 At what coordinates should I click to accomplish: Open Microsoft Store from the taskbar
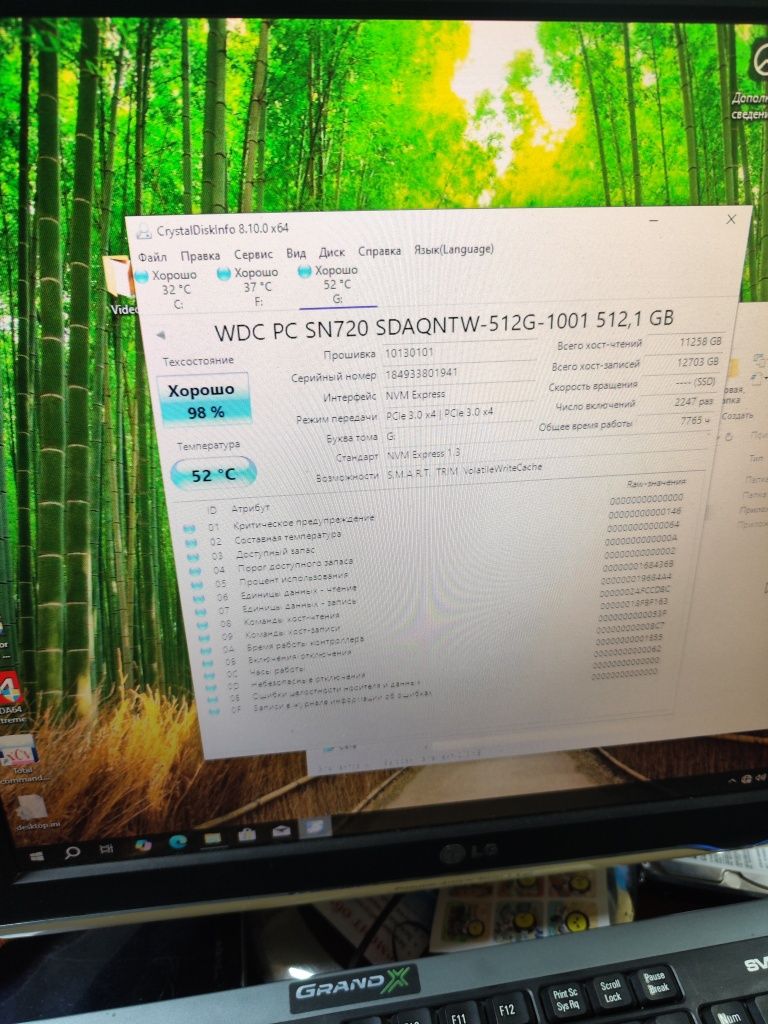[x=247, y=835]
